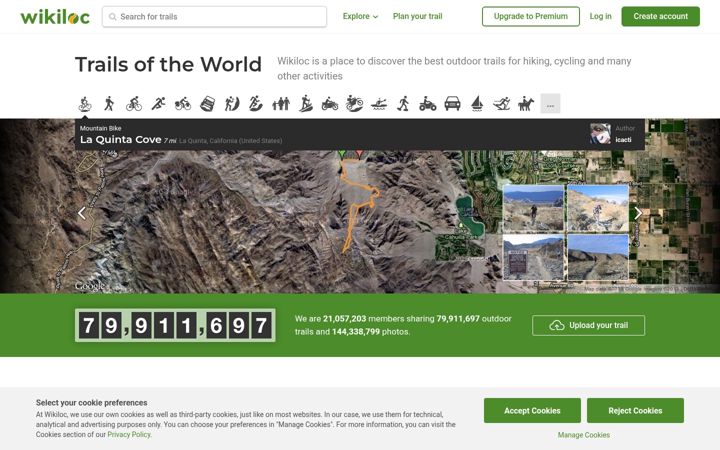Choose the Sailing boat activity icon
The image size is (720, 450).
click(477, 104)
